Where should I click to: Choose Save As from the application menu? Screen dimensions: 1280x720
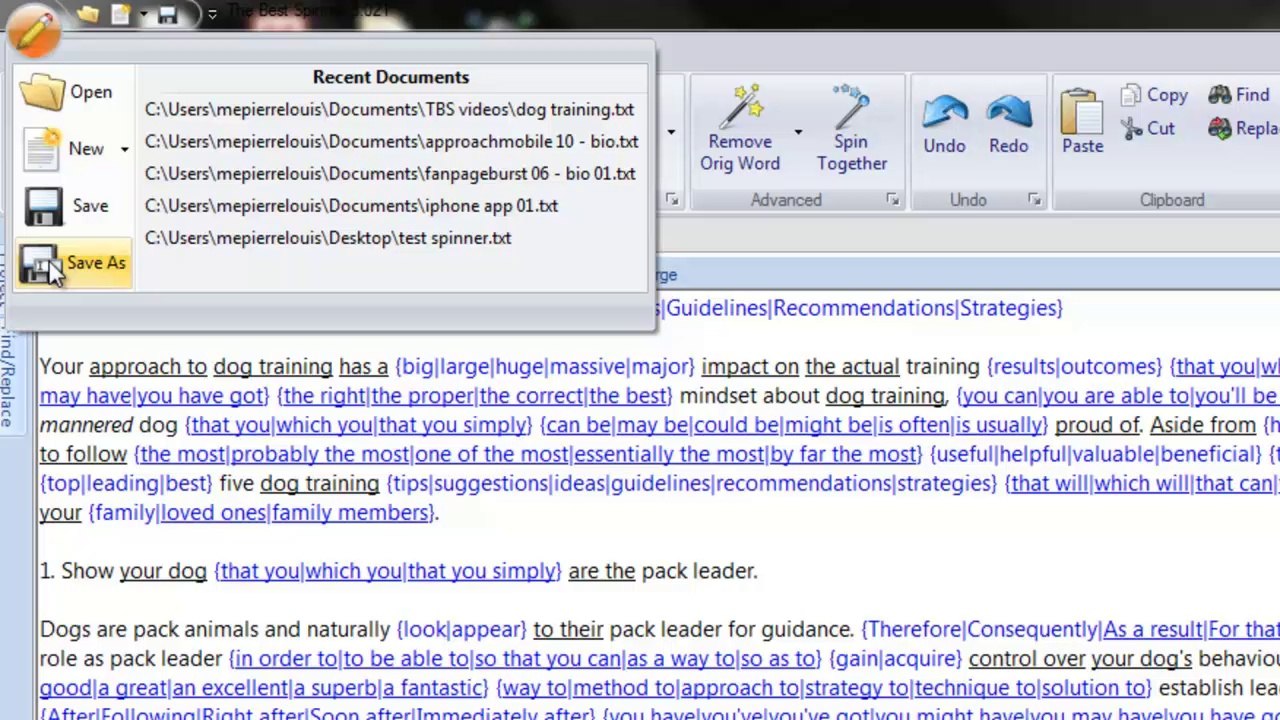74,264
